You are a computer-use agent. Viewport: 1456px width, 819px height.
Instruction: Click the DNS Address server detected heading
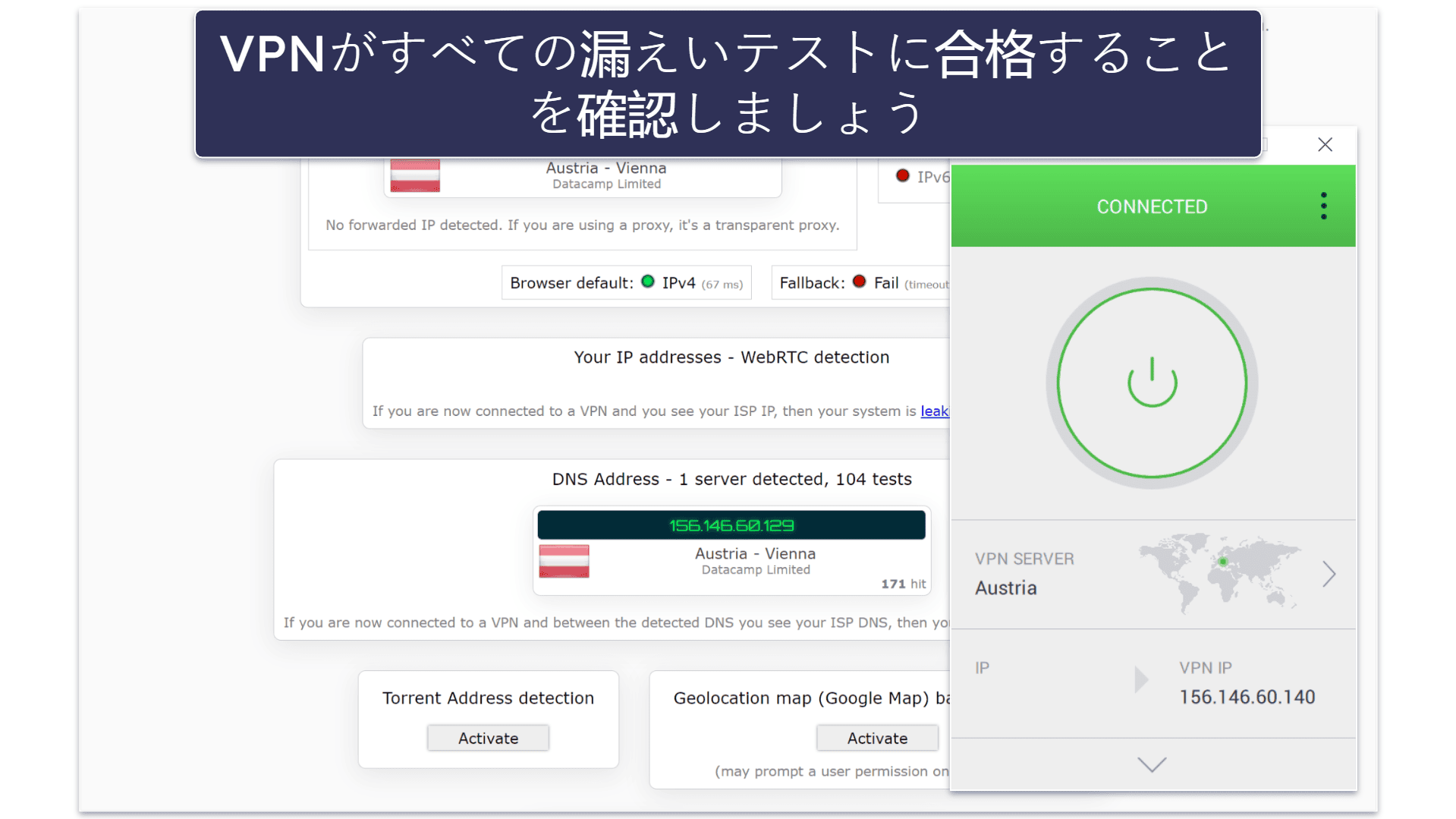731,479
